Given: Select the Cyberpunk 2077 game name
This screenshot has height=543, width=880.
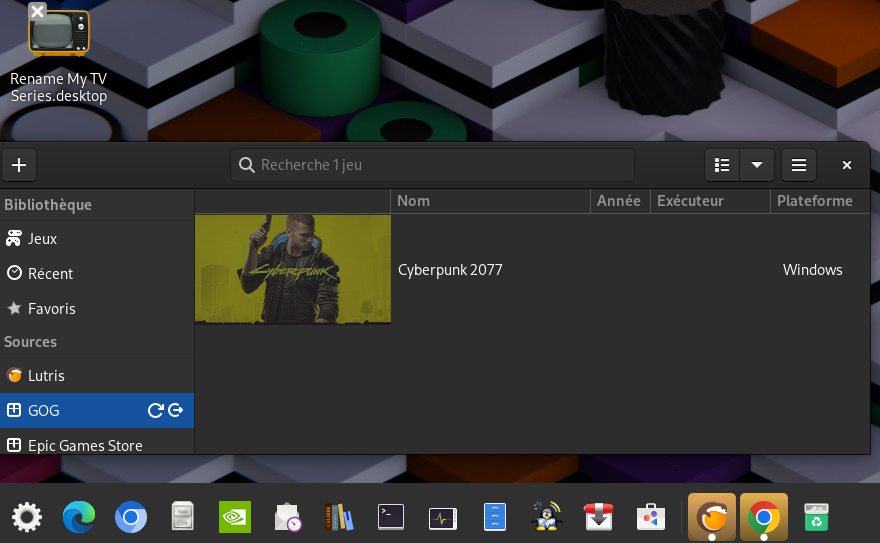Looking at the screenshot, I should [x=450, y=270].
